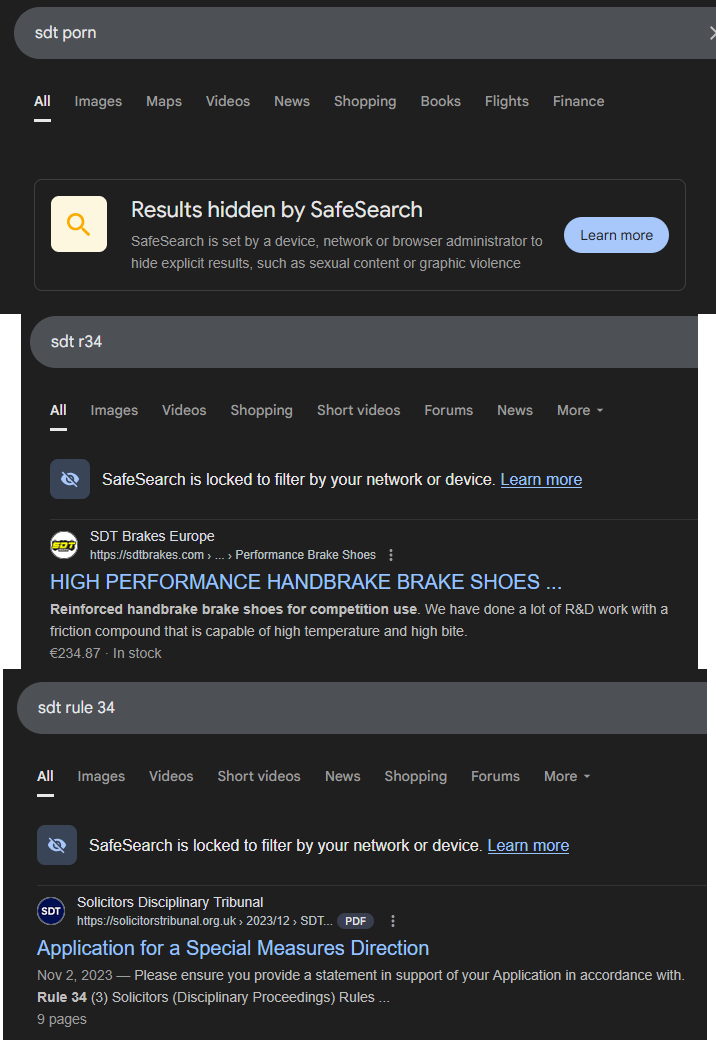Click SDT Brakes Europe site favicon
The width and height of the screenshot is (716, 1040).
[64, 545]
